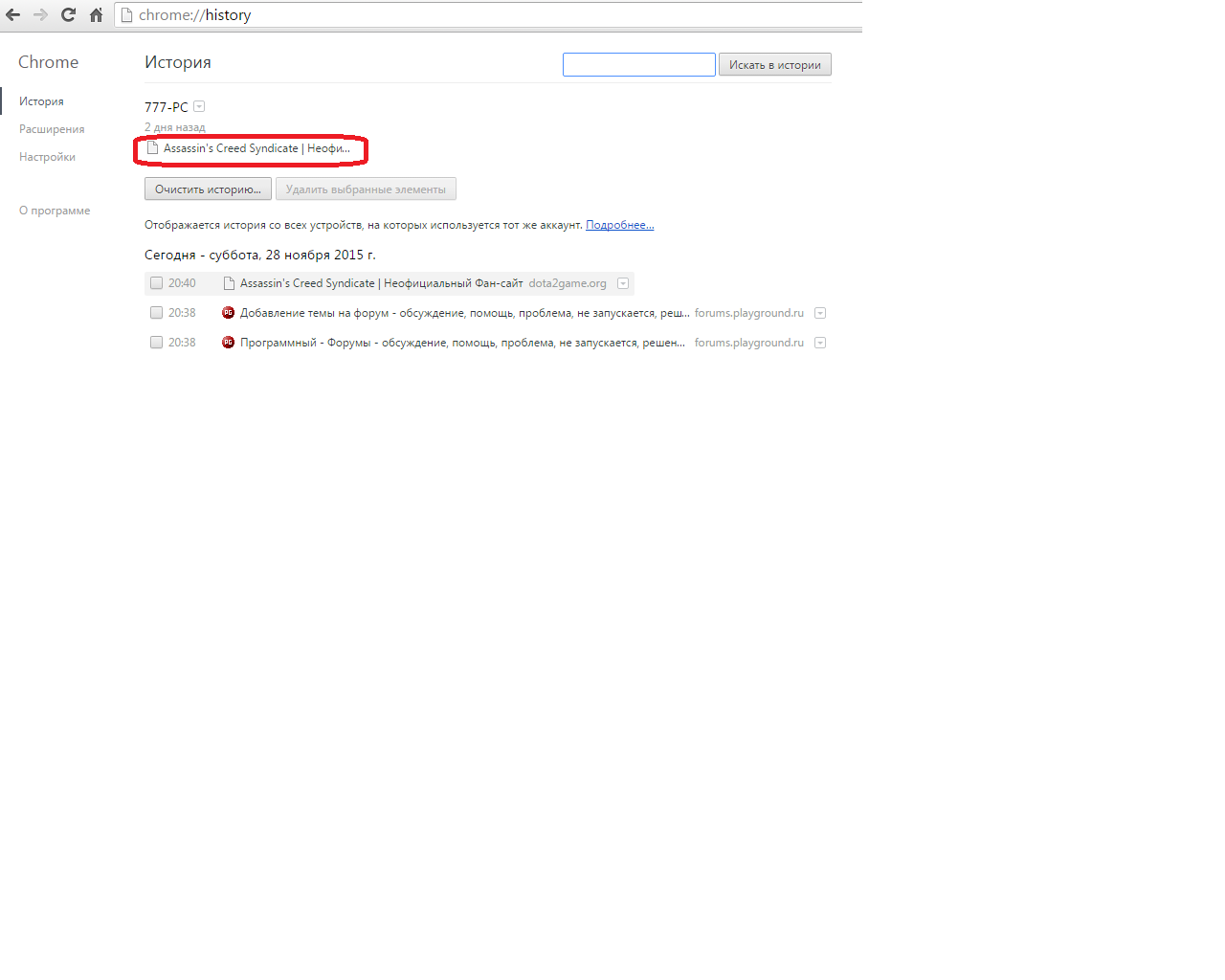Select checkbox next to 'Добавление темы на форум'
Screen dimensions: 1225x980
[156, 313]
